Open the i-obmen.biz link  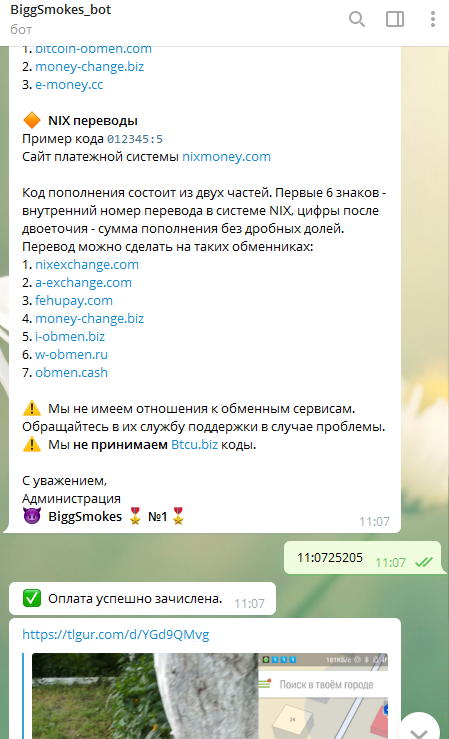click(70, 337)
